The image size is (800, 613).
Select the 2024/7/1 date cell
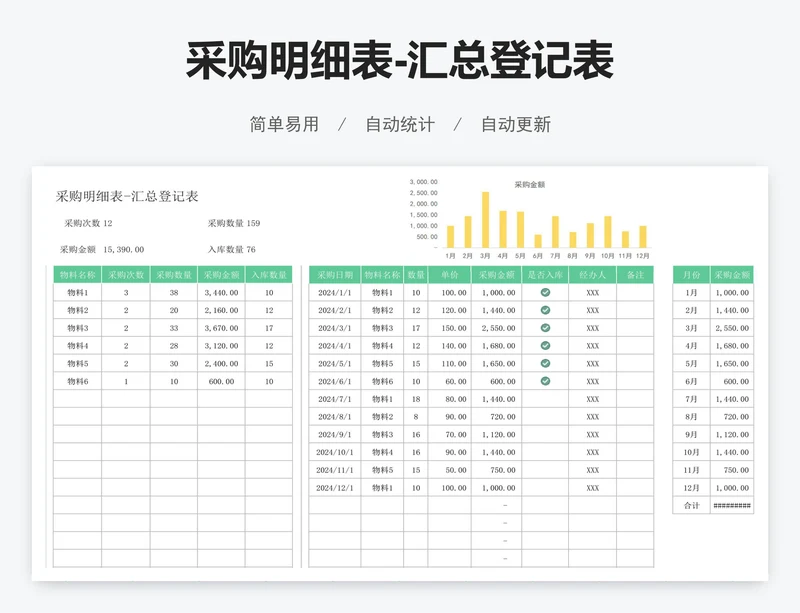click(x=335, y=399)
